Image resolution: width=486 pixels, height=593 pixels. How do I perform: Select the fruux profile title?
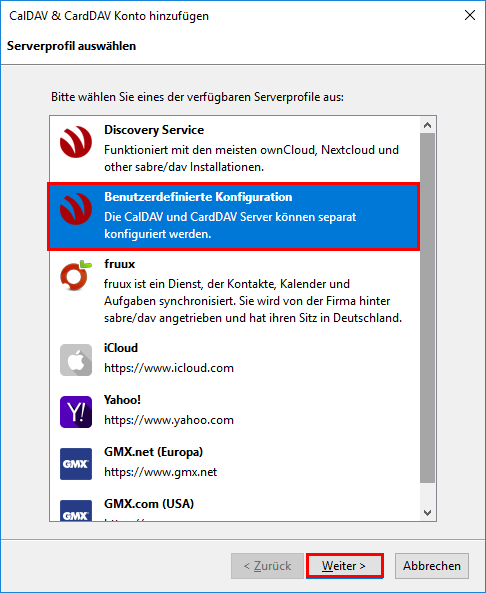click(x=120, y=264)
